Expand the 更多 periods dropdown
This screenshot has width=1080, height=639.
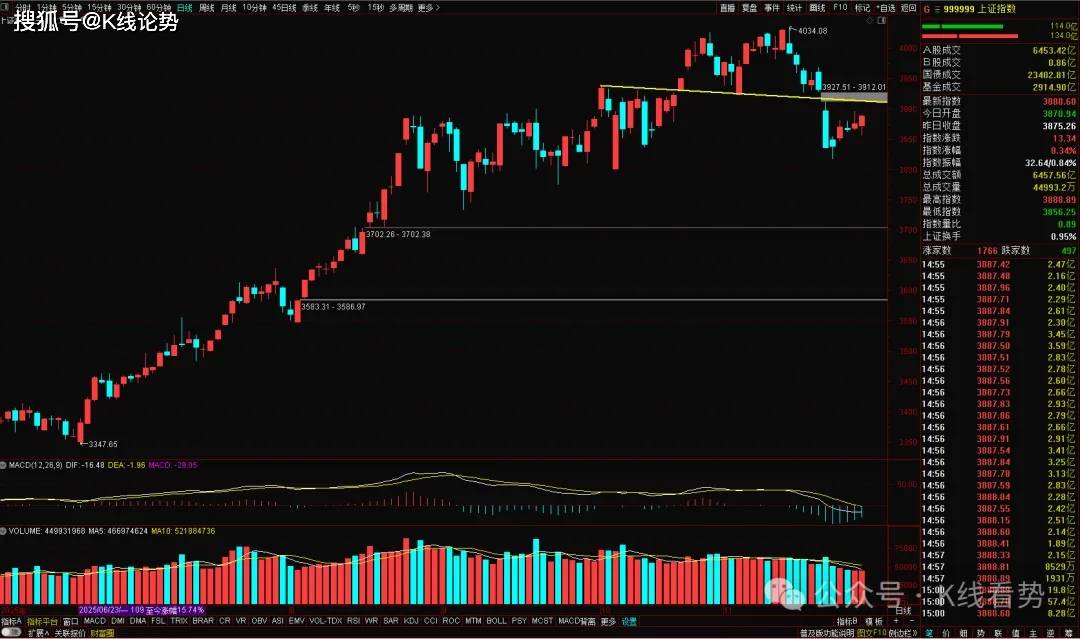(428, 8)
